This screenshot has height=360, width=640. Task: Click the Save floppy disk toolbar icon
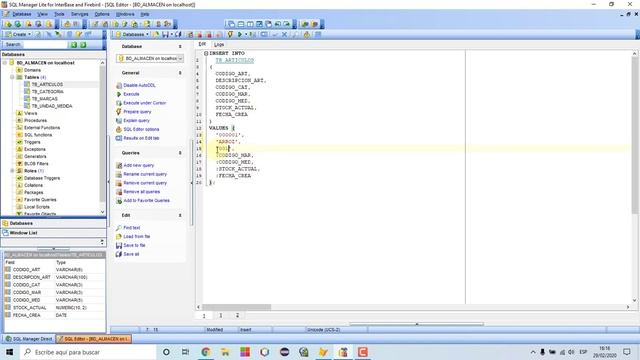[x=165, y=35]
